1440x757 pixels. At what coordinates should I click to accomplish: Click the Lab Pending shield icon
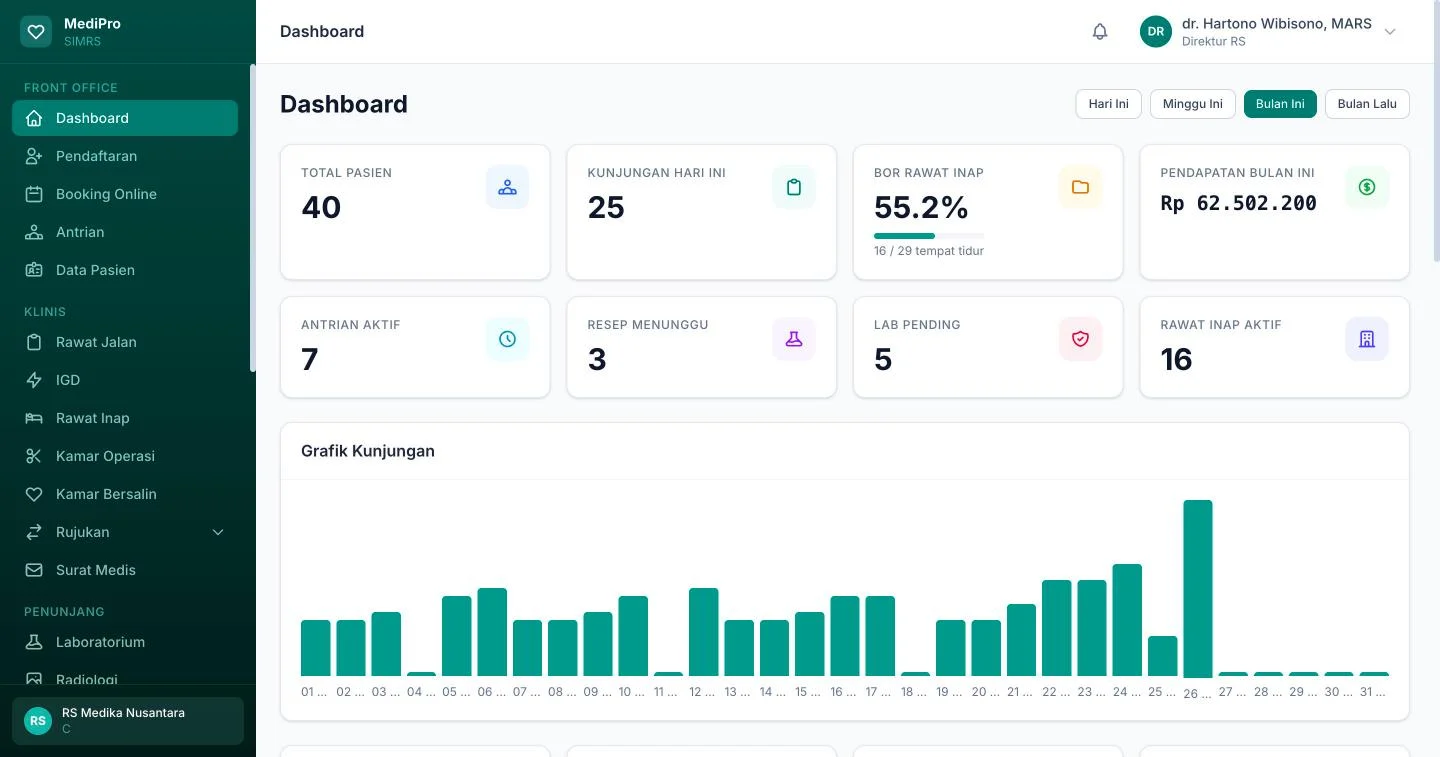tap(1080, 339)
